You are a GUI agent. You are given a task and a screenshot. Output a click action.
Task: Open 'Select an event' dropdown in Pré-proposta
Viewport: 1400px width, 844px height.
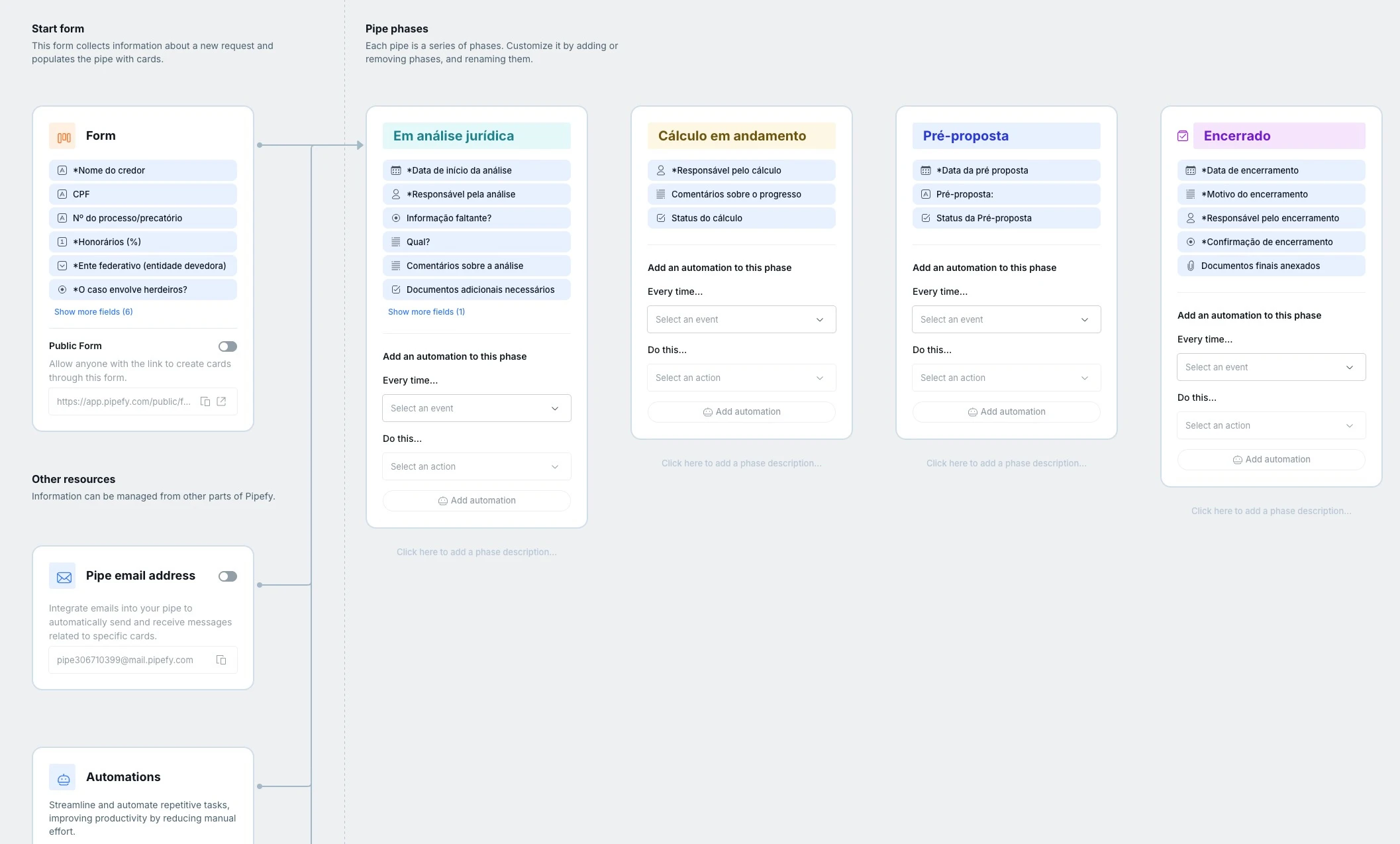pyautogui.click(x=1006, y=319)
